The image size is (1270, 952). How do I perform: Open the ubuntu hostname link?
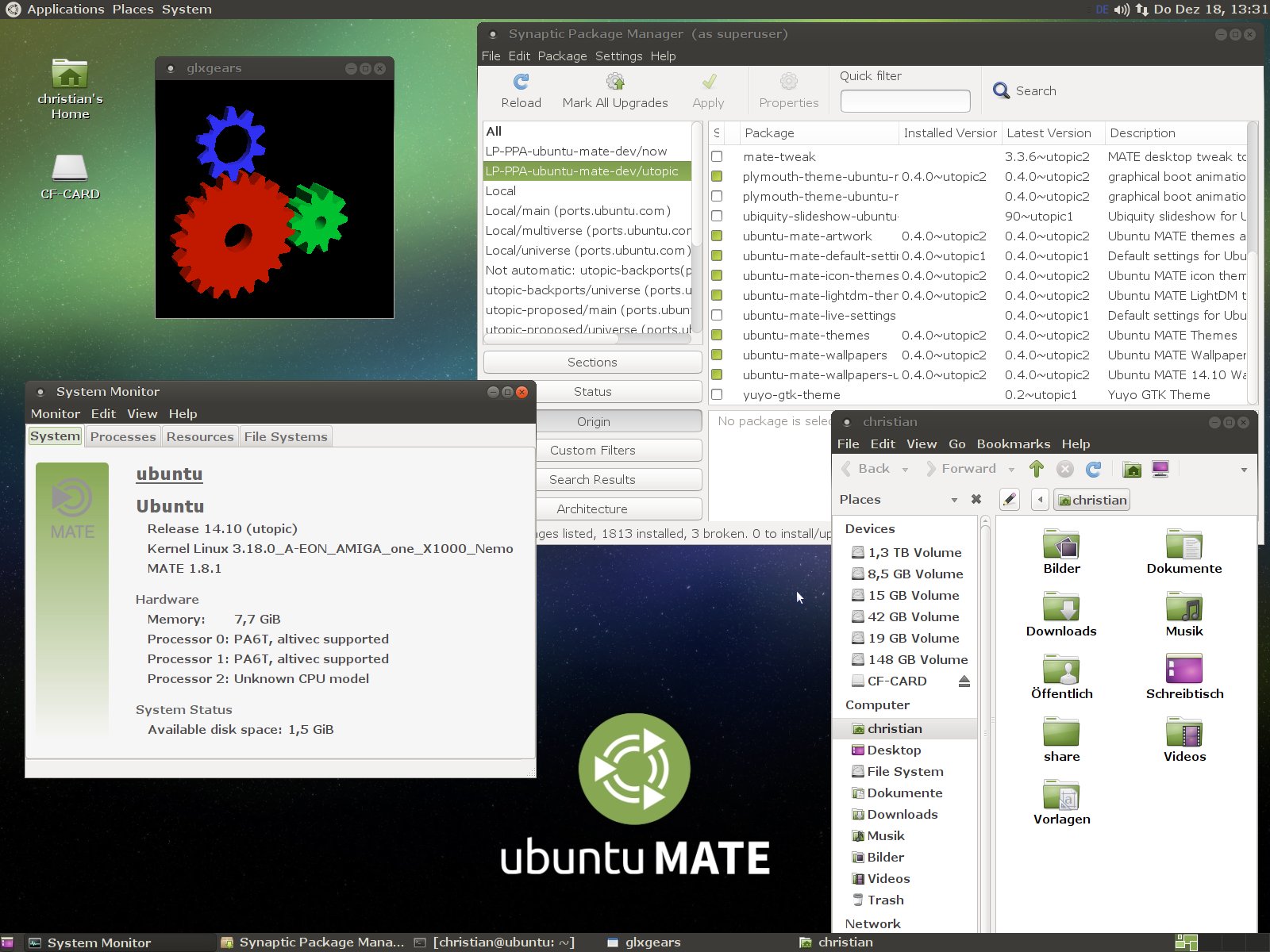[169, 474]
